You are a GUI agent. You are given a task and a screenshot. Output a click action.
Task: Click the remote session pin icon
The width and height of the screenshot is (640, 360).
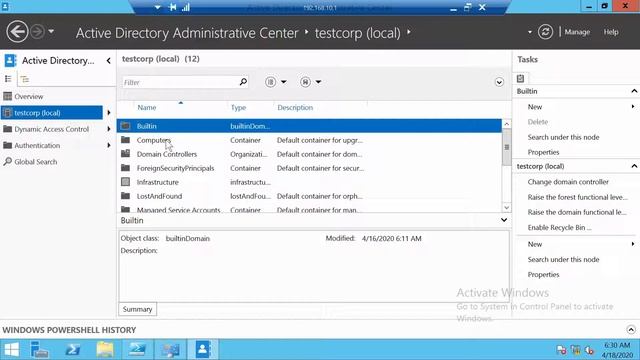click(173, 7)
